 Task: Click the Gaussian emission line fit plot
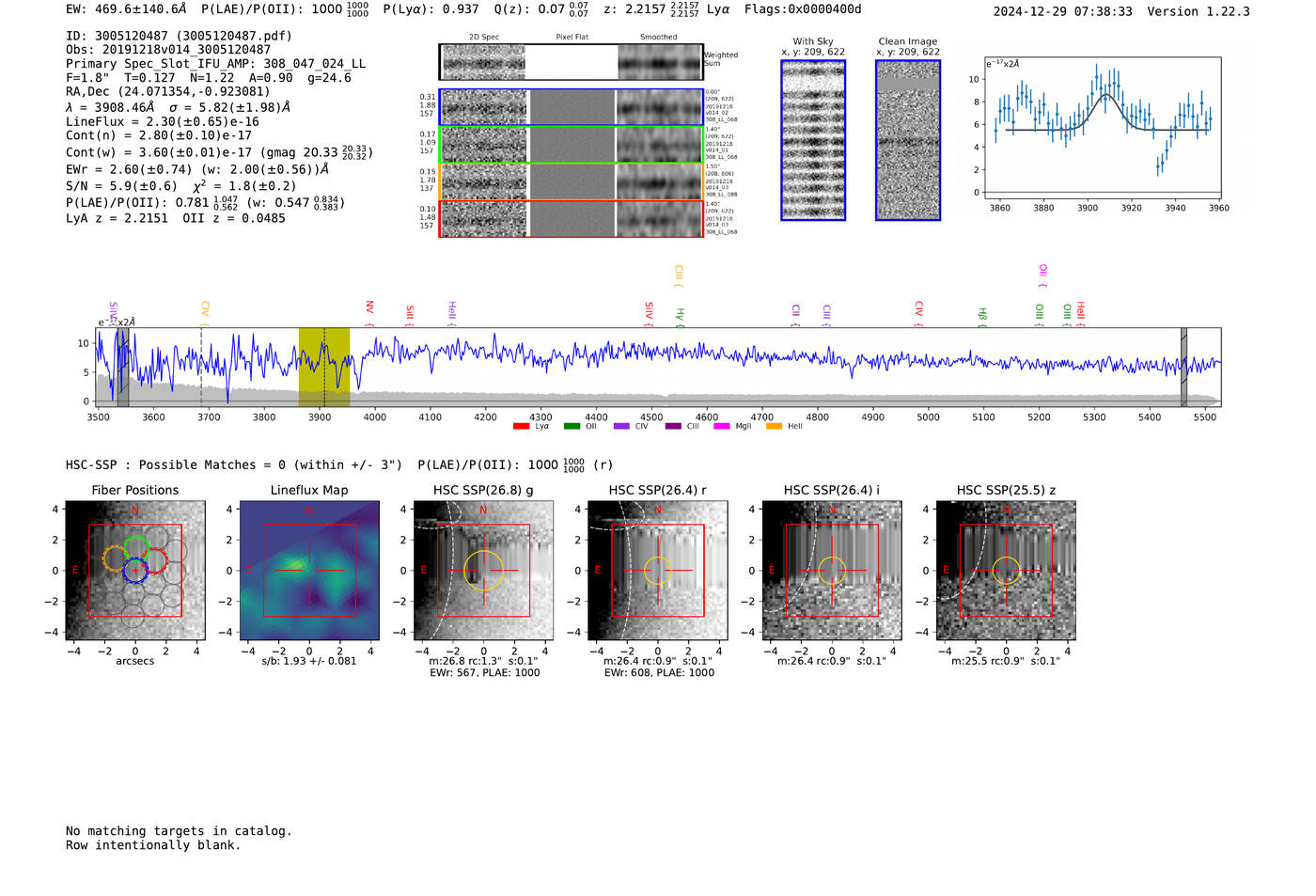coord(1102,128)
